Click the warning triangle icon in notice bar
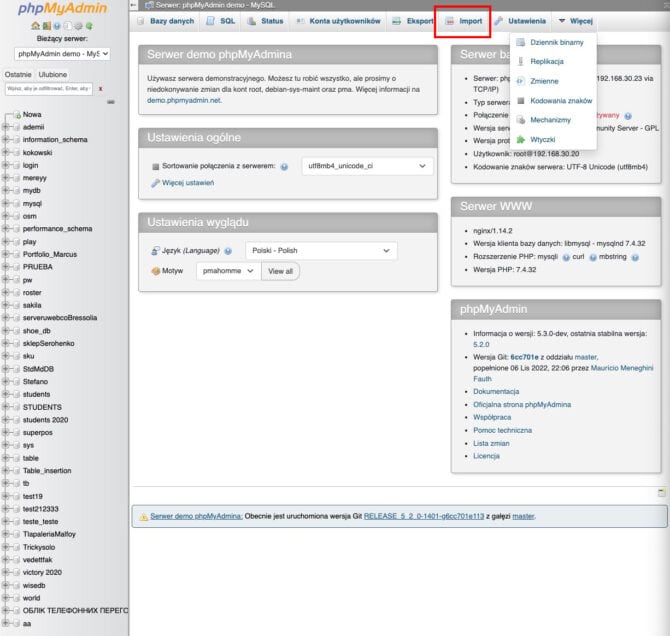 (x=144, y=517)
